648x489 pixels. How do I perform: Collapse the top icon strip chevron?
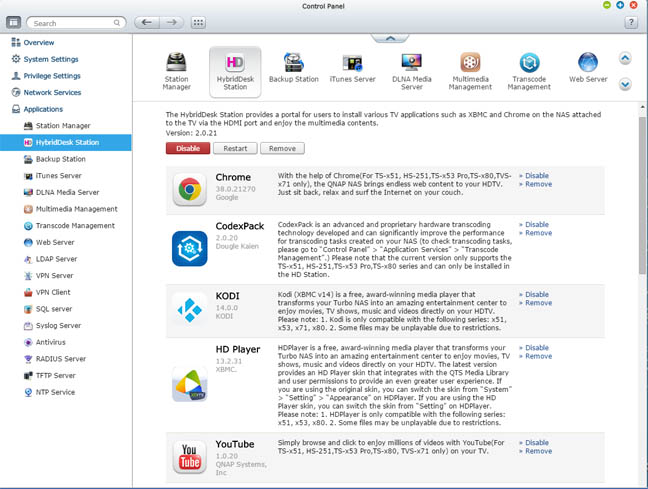click(385, 38)
